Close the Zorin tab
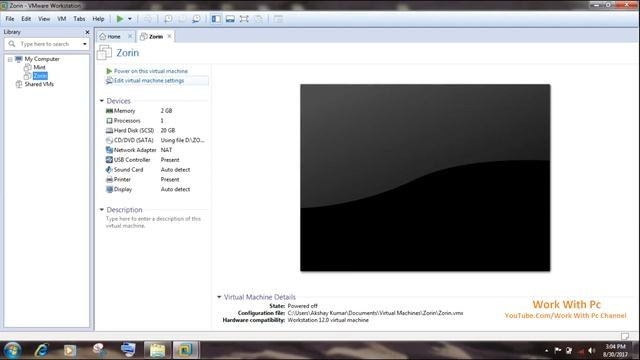The width and height of the screenshot is (640, 360). 169,36
